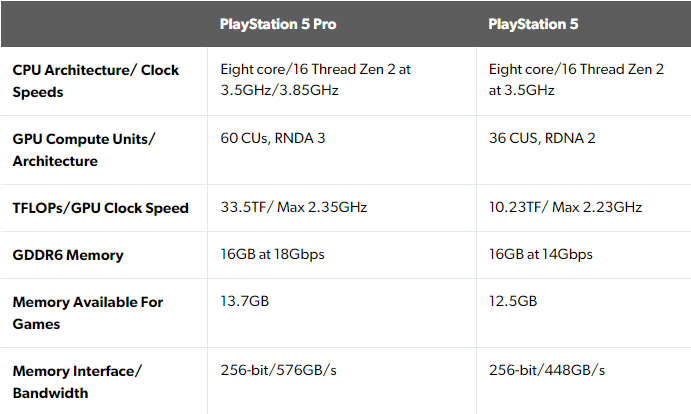The image size is (691, 414).
Task: Click the 33.5TF/ Max 2.35GHz value
Action: (x=293, y=207)
